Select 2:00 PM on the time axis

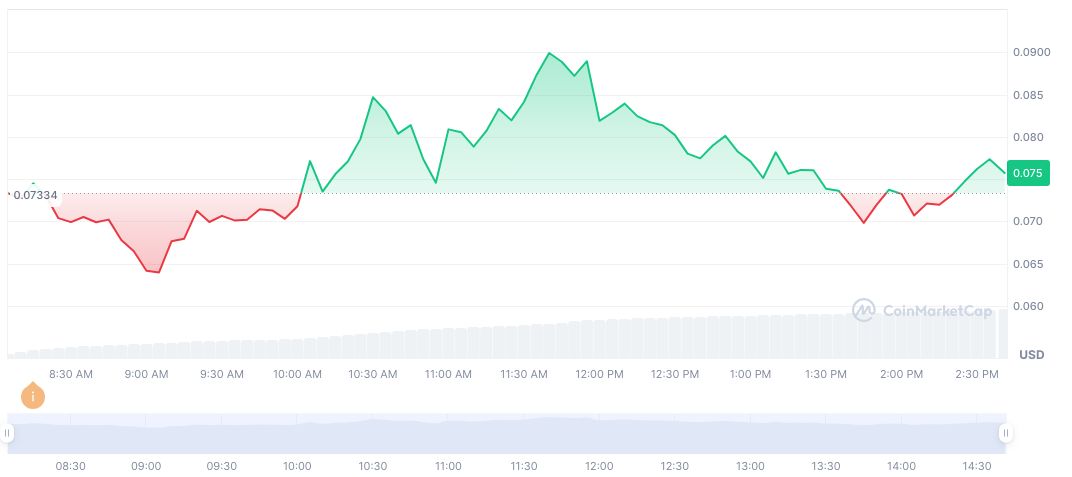click(901, 374)
